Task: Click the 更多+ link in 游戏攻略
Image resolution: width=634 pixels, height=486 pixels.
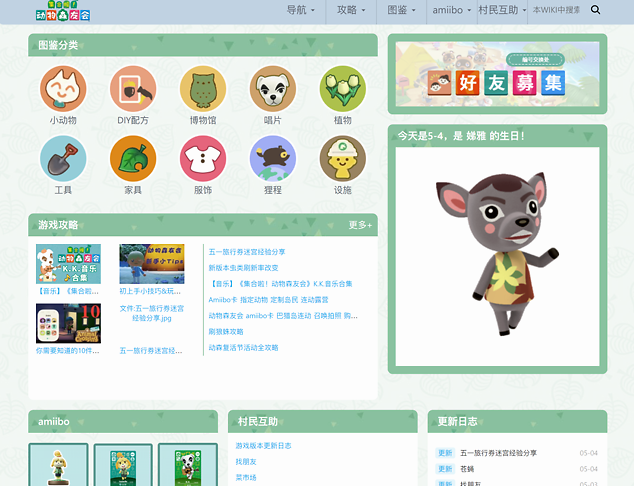Action: pyautogui.click(x=360, y=225)
